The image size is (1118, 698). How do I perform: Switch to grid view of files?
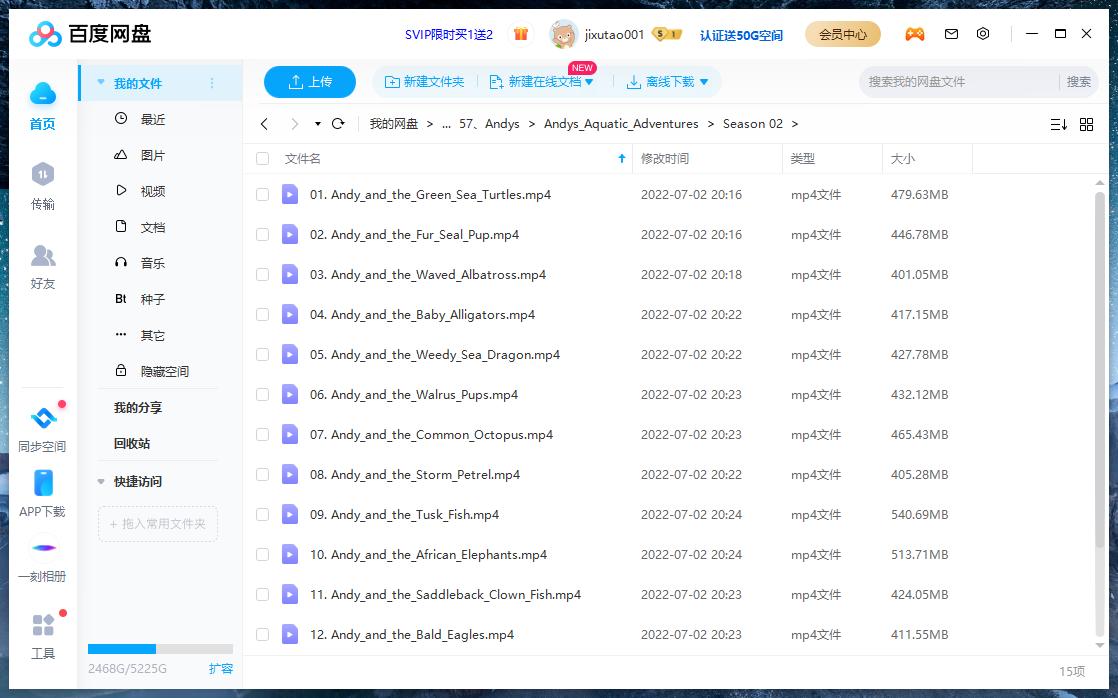[x=1086, y=124]
